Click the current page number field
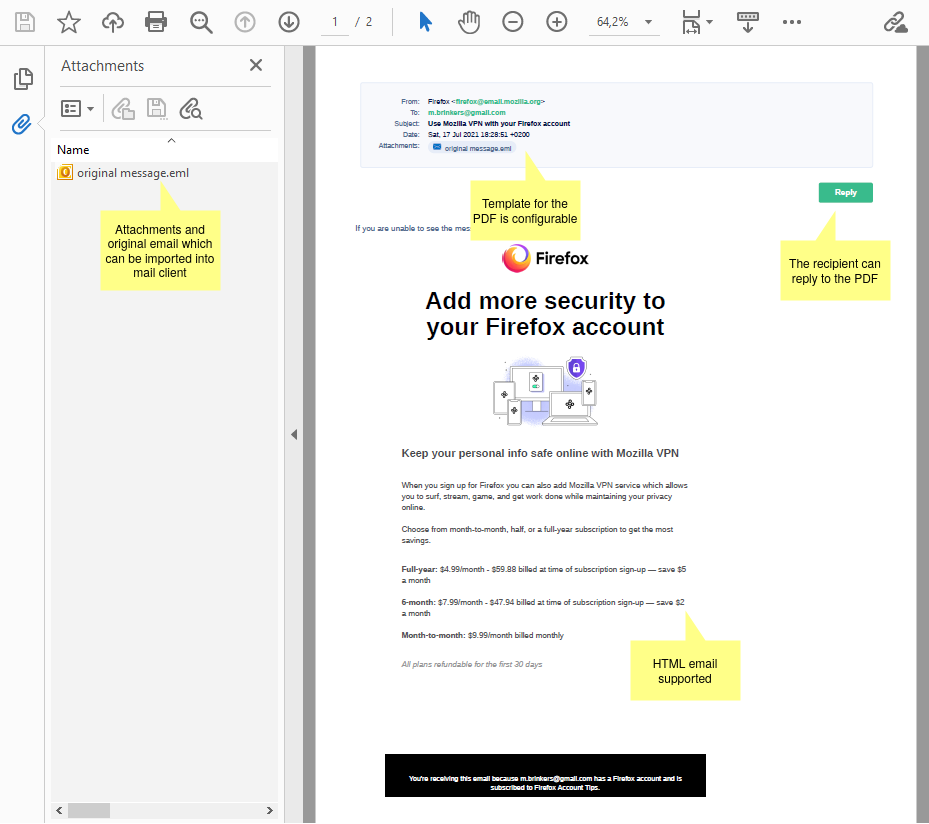This screenshot has height=824, width=929. [334, 22]
